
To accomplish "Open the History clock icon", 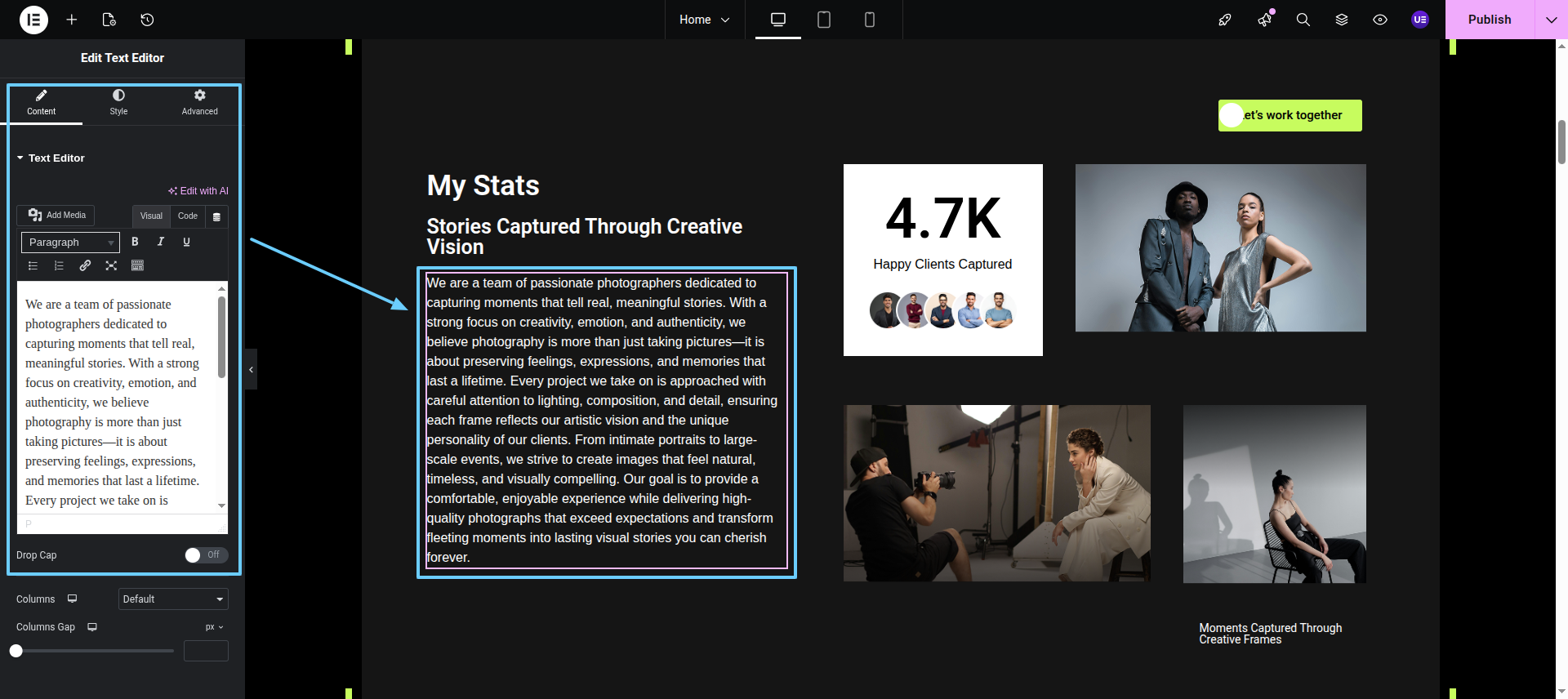I will [147, 20].
